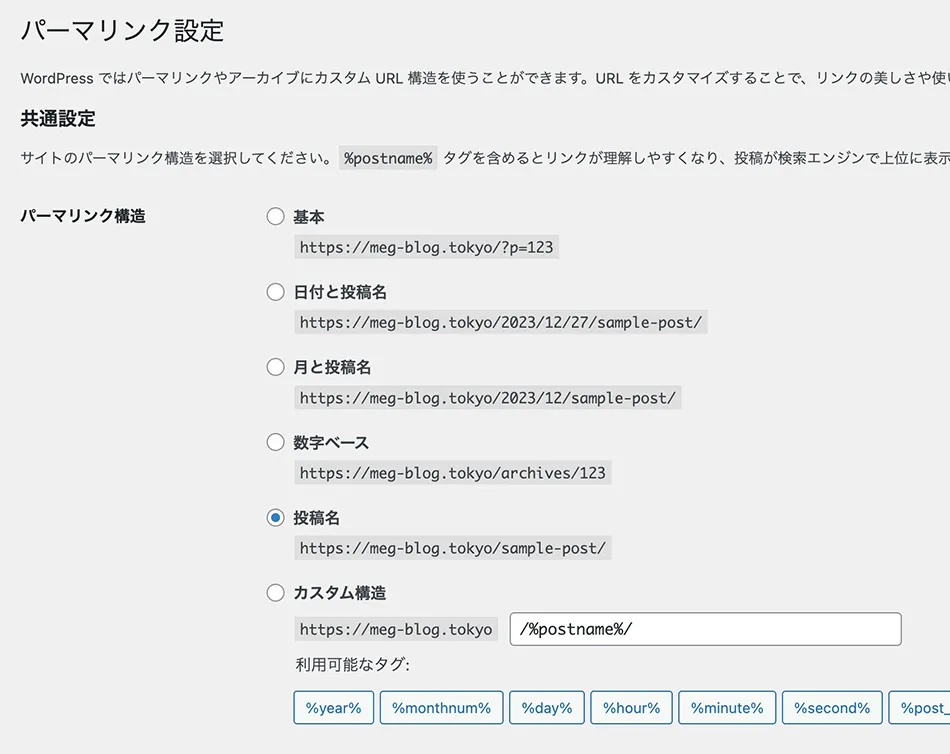Add the %minute% tag

click(727, 707)
